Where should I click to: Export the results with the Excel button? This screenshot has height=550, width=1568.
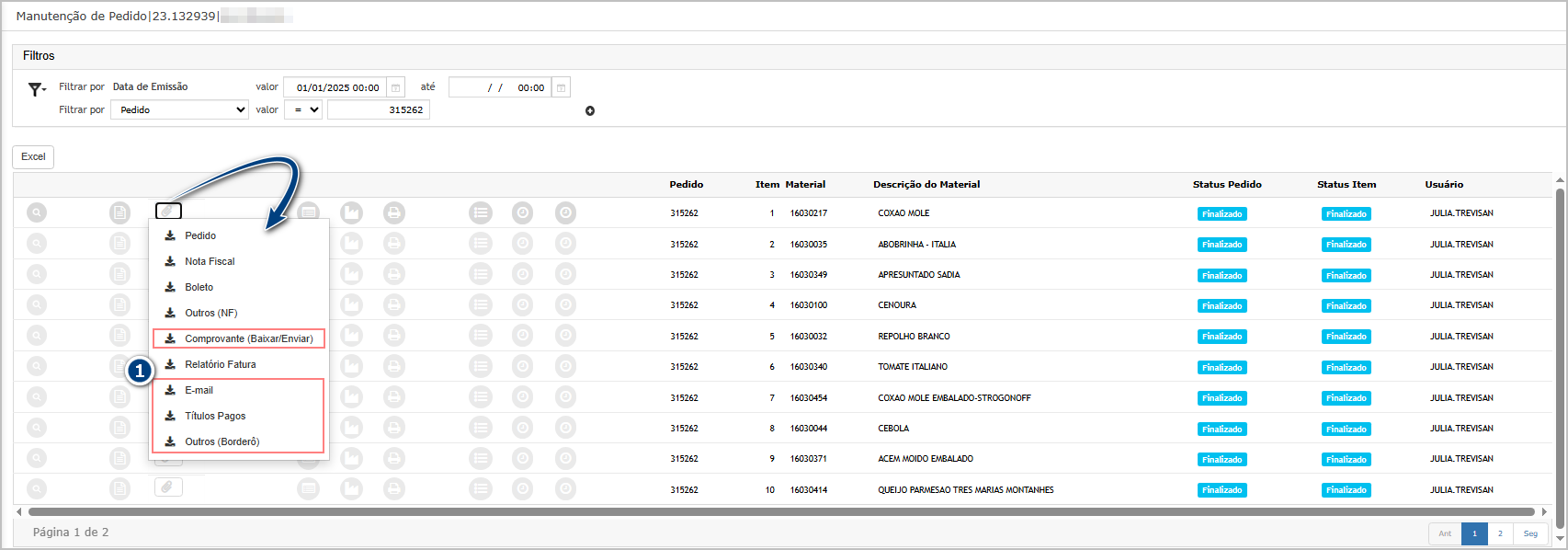(33, 157)
